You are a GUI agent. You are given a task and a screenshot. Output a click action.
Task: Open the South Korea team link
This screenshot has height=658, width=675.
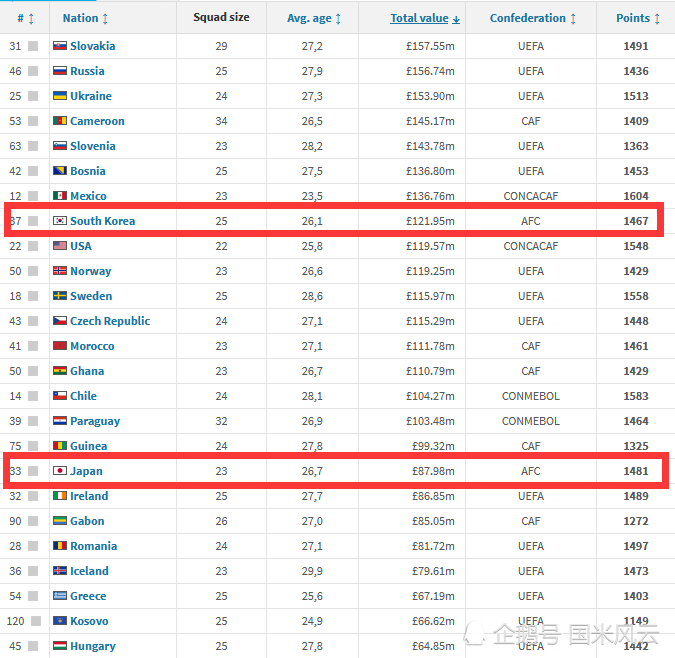[102, 221]
